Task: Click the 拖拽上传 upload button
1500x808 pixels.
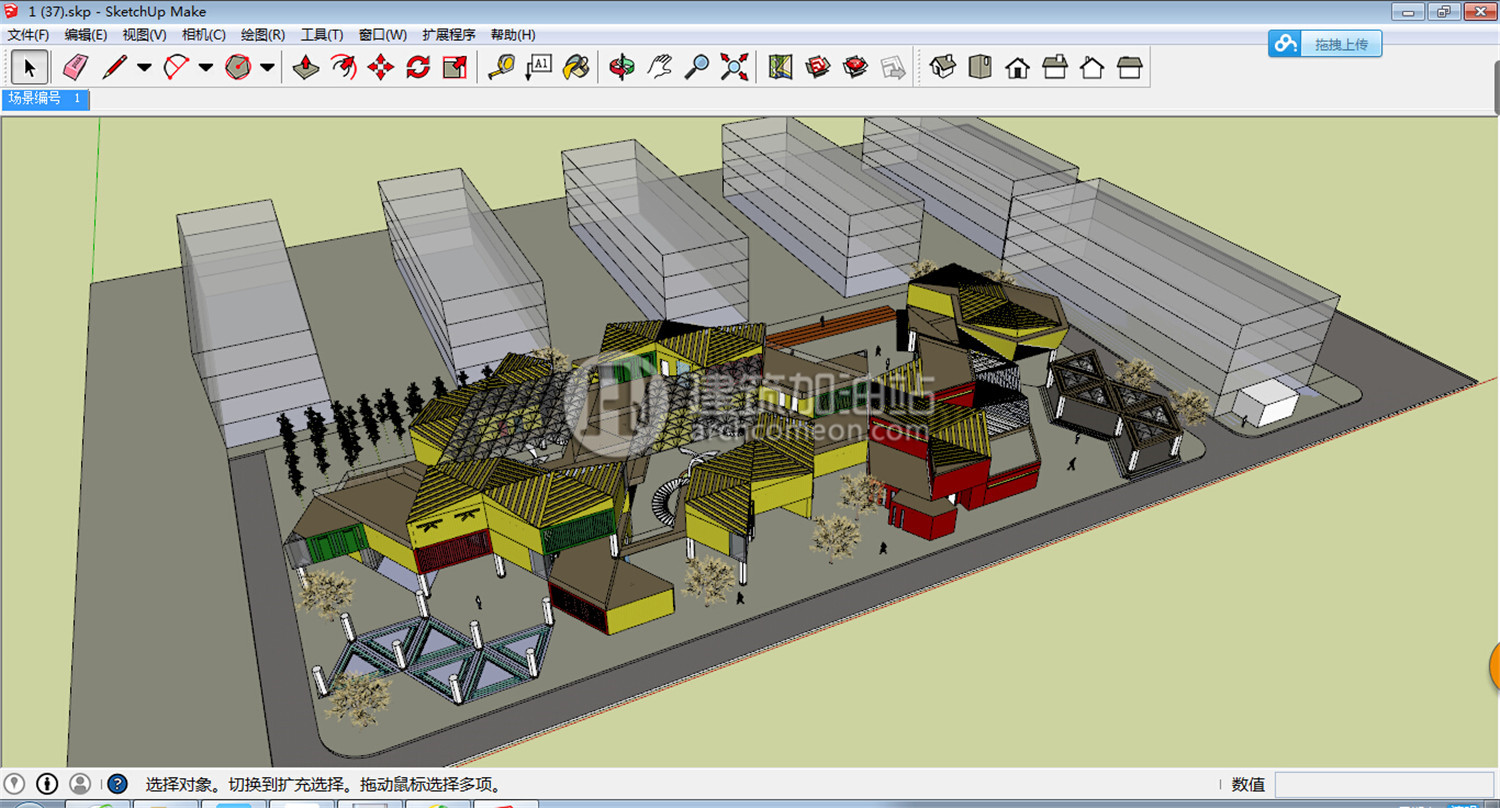Action: (x=1326, y=44)
